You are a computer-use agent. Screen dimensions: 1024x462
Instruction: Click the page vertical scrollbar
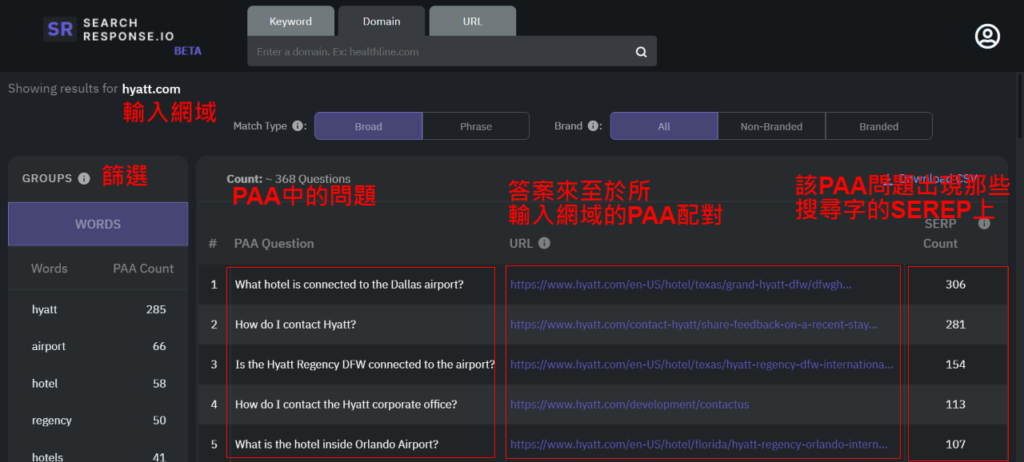[x=1020, y=105]
